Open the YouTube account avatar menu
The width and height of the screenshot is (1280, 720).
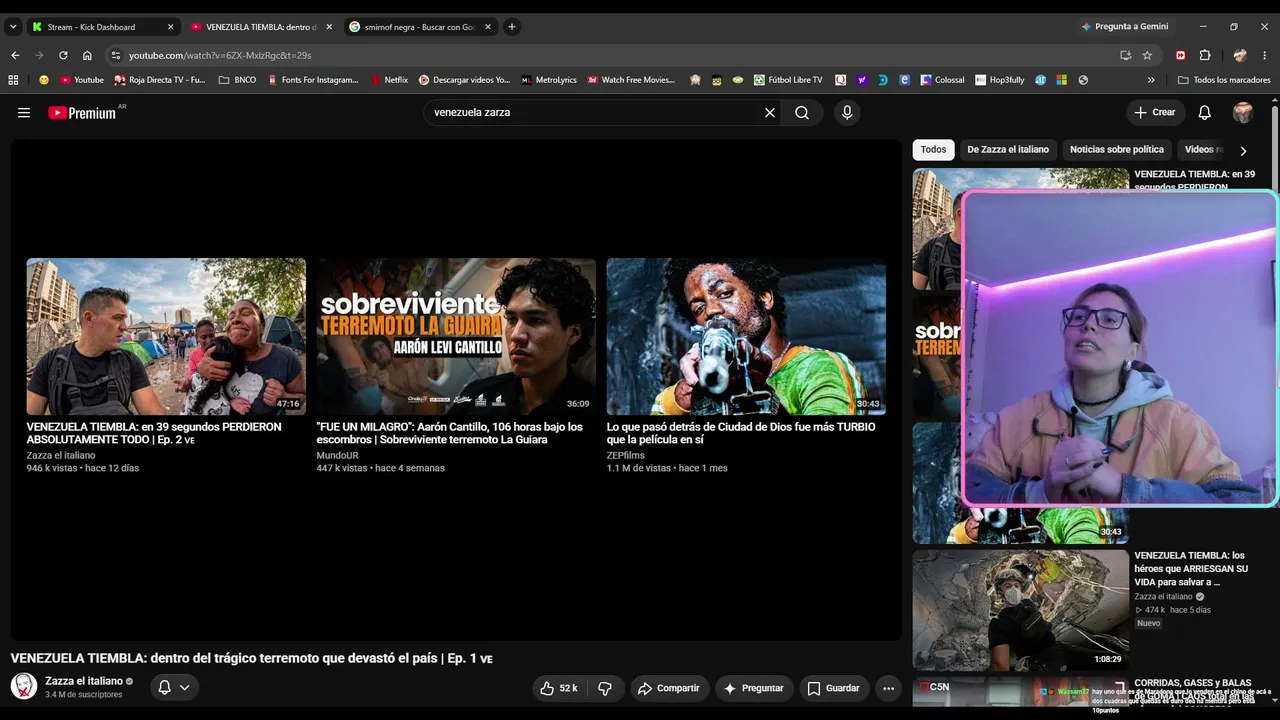tap(1243, 113)
